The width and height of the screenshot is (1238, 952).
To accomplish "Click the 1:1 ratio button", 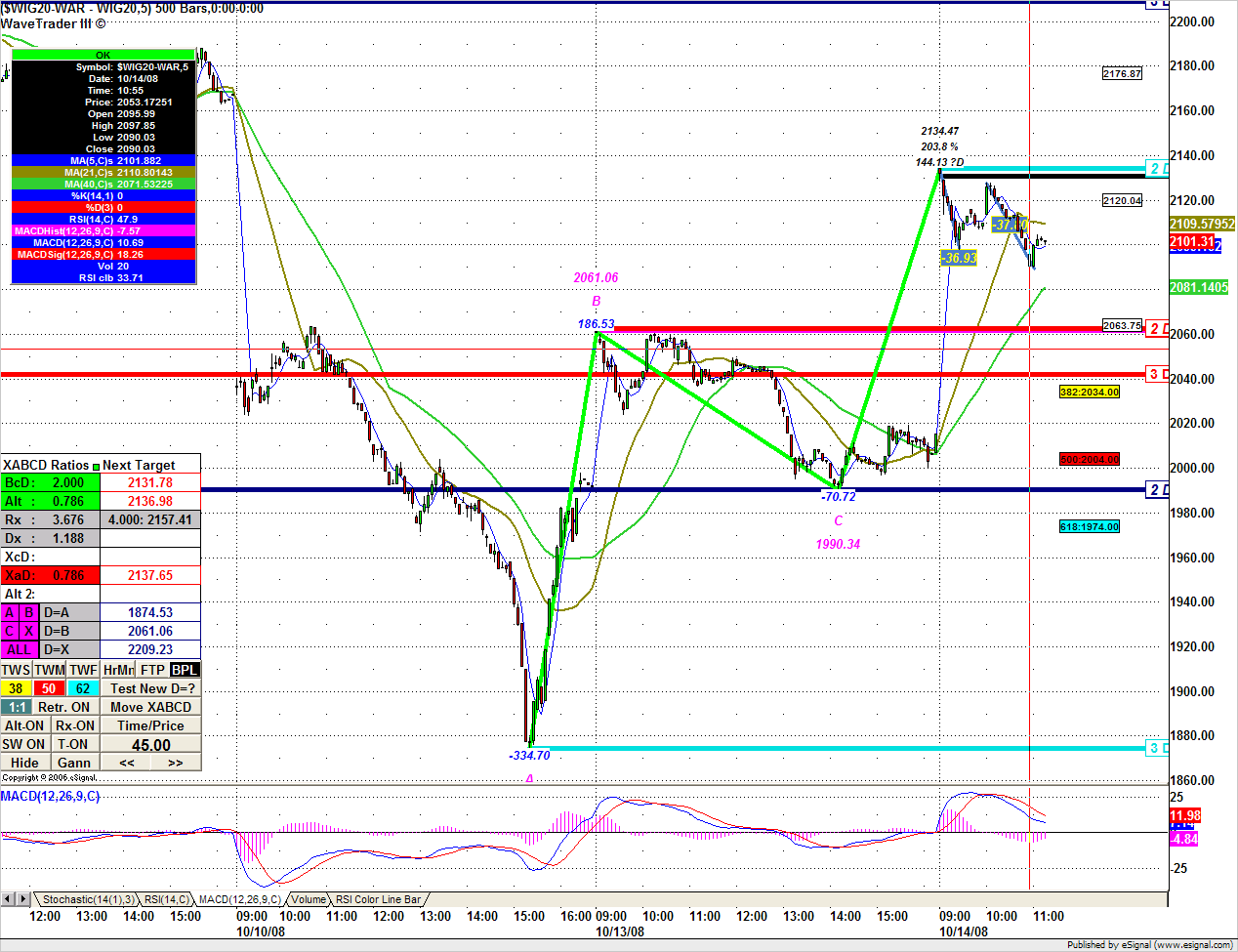I will click(x=17, y=707).
